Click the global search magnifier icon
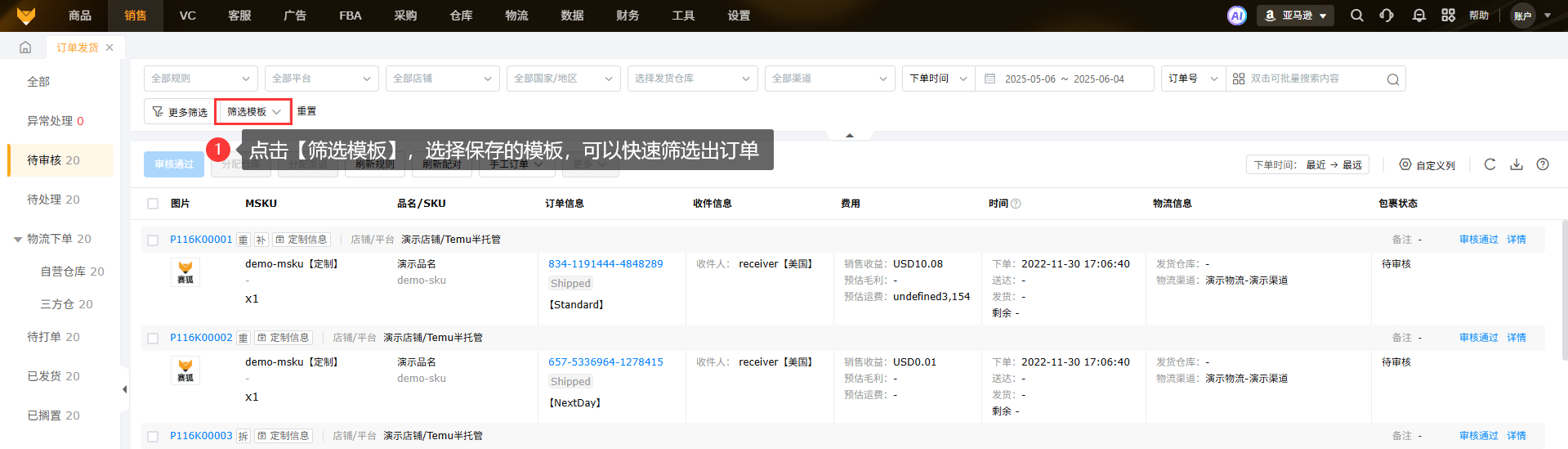The image size is (1568, 449). (x=1356, y=16)
